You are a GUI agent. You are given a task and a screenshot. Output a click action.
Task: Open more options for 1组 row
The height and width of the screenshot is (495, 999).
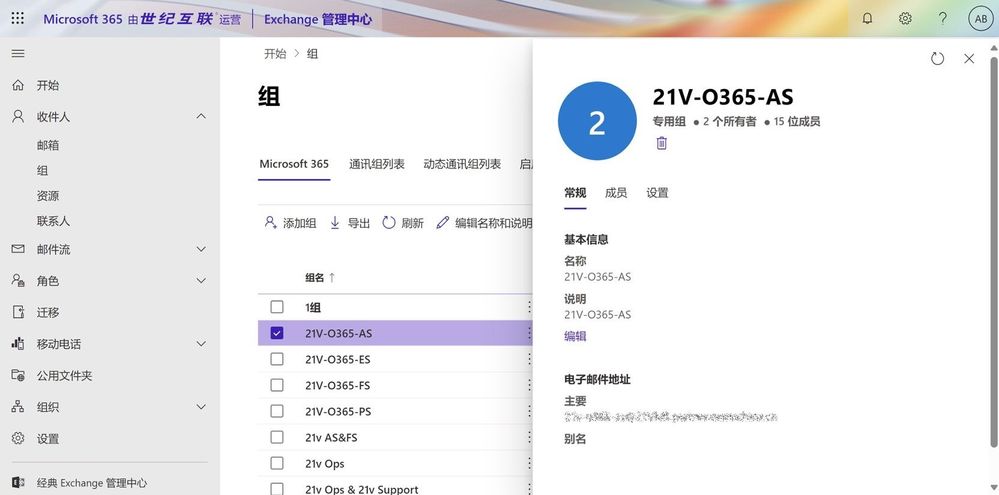pyautogui.click(x=529, y=307)
